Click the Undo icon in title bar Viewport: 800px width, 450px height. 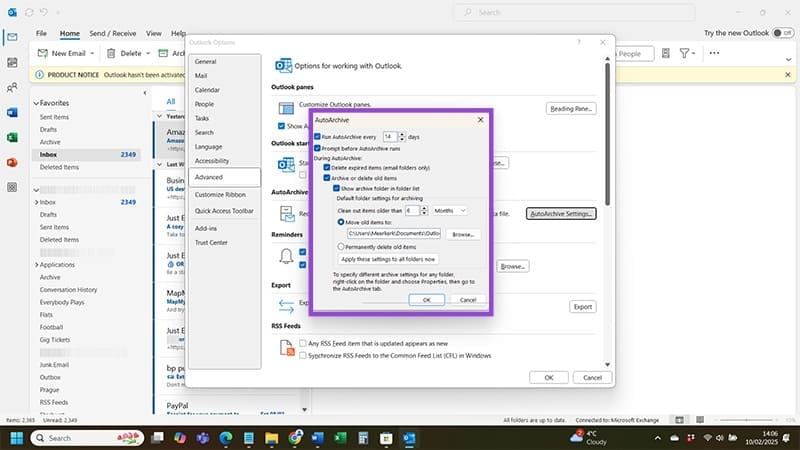click(44, 12)
